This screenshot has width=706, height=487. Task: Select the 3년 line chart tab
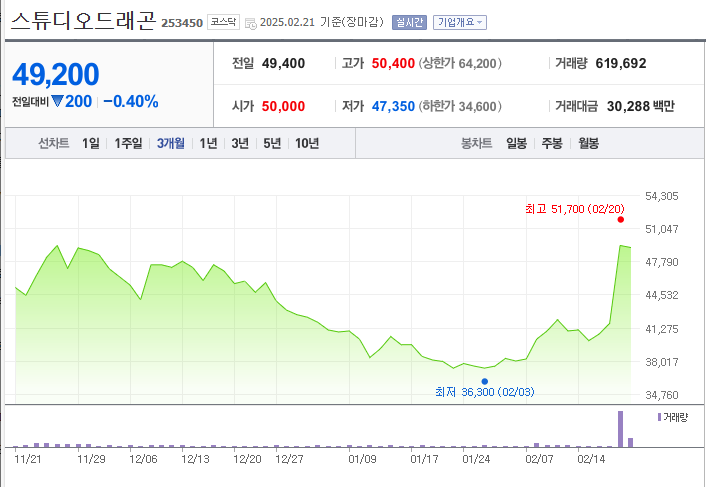point(240,144)
